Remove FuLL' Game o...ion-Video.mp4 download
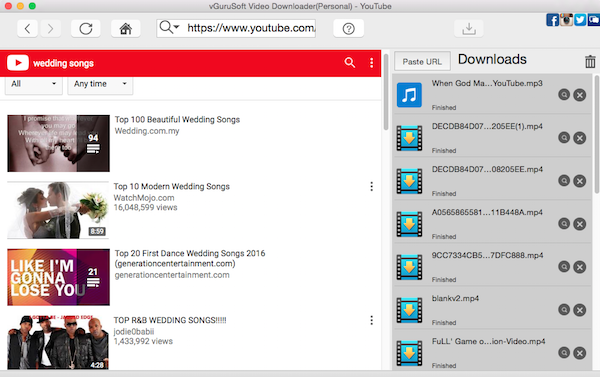This screenshot has width=600, height=377. pyautogui.click(x=580, y=353)
